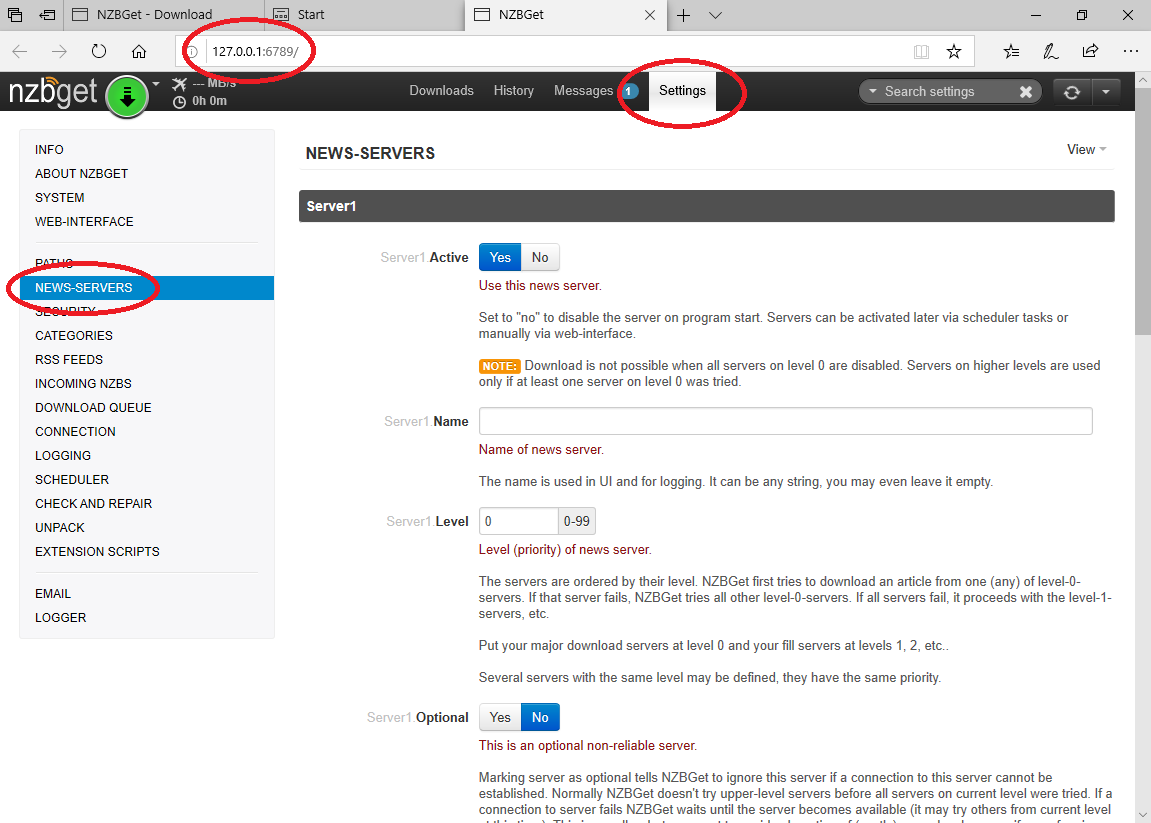Image resolution: width=1151 pixels, height=823 pixels.
Task: Open SCHEDULER settings section
Action: (72, 479)
